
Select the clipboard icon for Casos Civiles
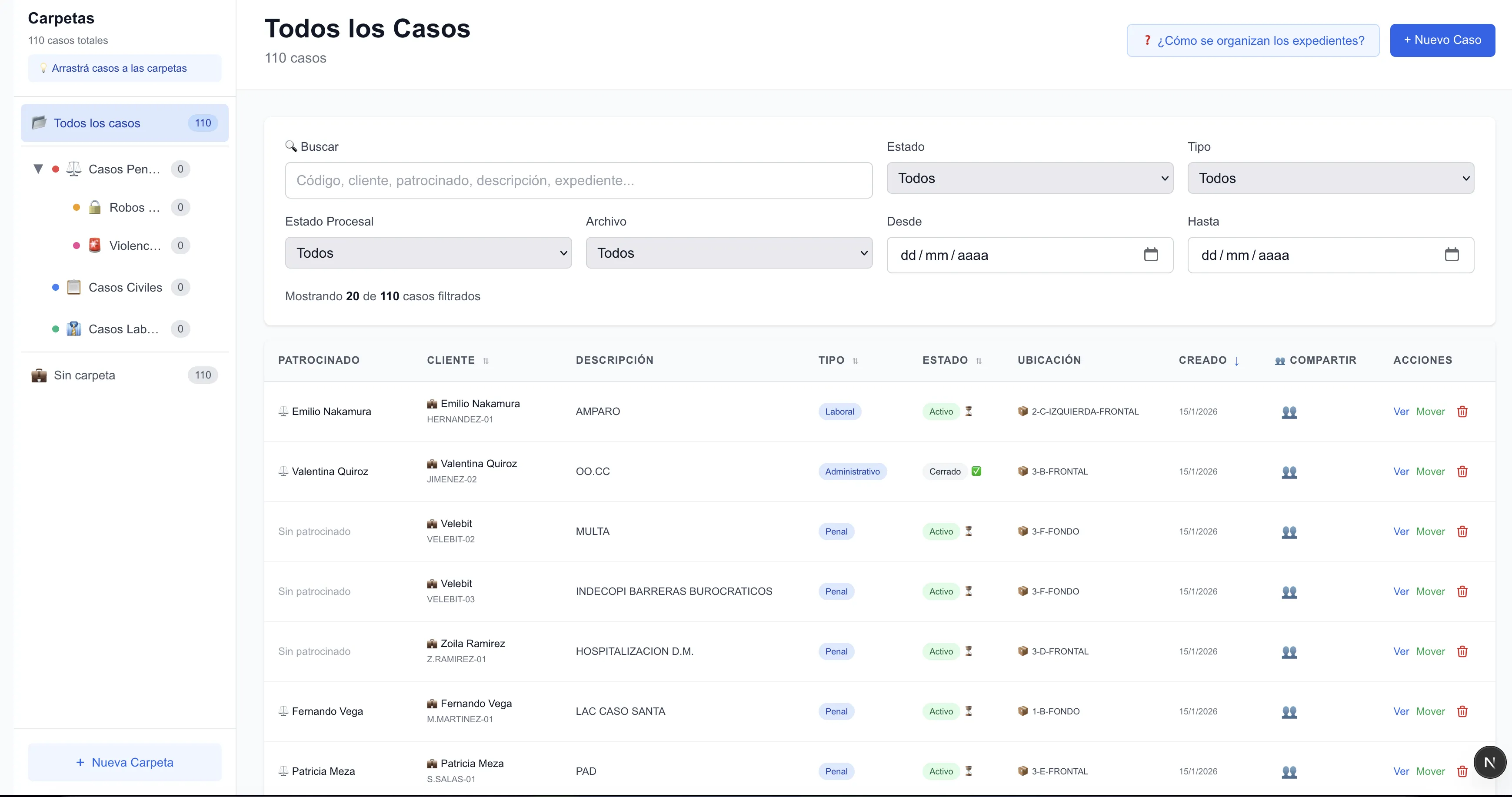pos(73,287)
